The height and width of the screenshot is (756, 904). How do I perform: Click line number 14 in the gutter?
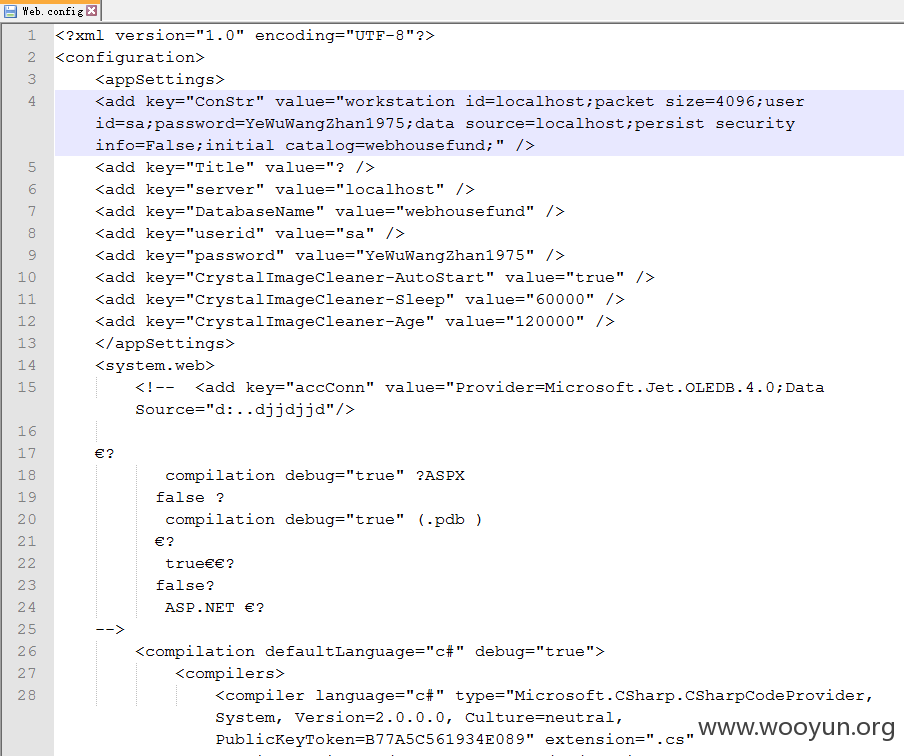(x=27, y=366)
